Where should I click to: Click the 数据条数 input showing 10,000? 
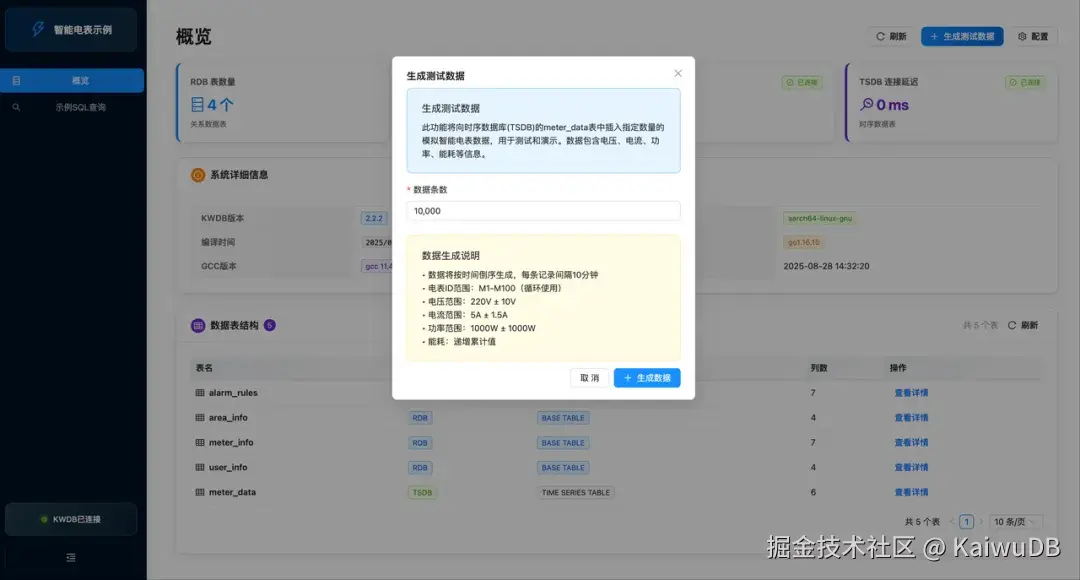tap(543, 211)
